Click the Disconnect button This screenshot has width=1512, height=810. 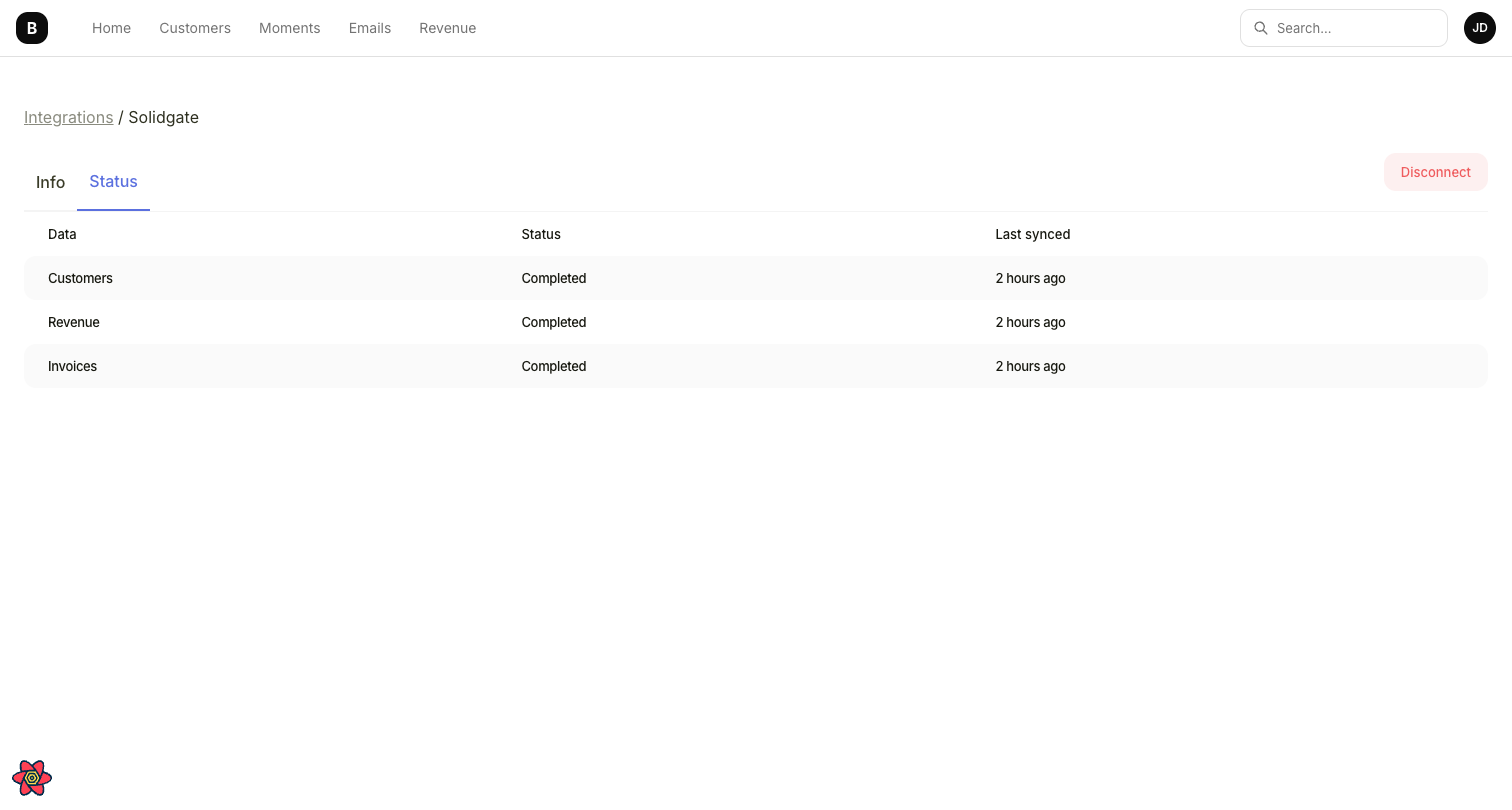(1435, 171)
